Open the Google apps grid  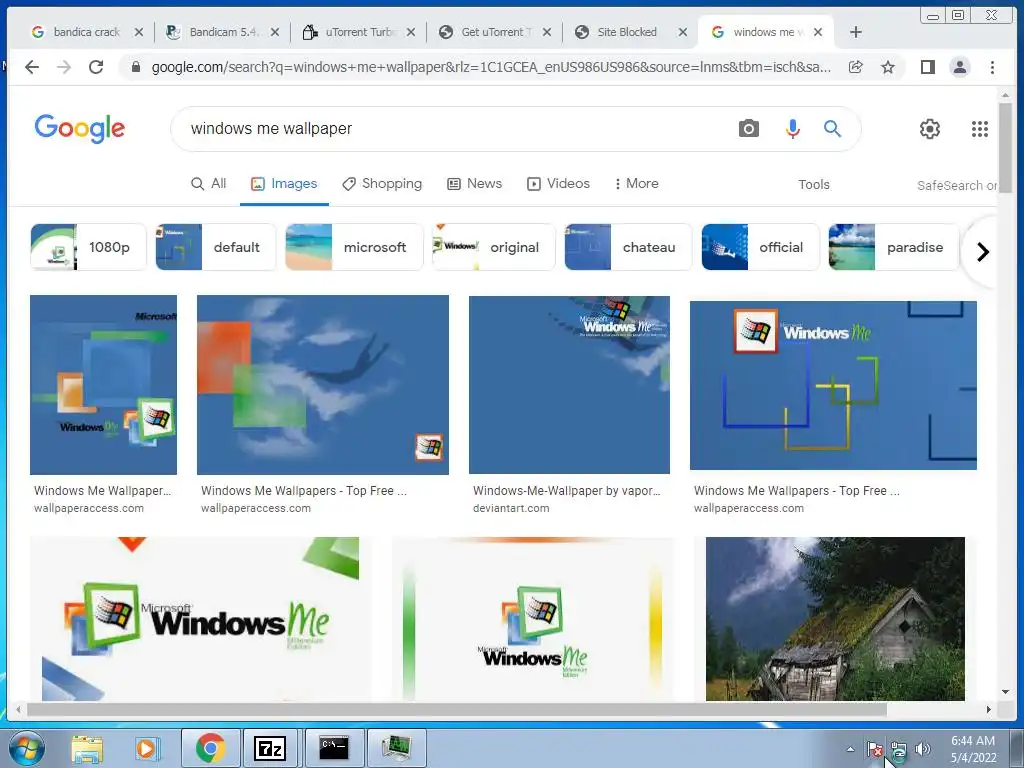[980, 129]
